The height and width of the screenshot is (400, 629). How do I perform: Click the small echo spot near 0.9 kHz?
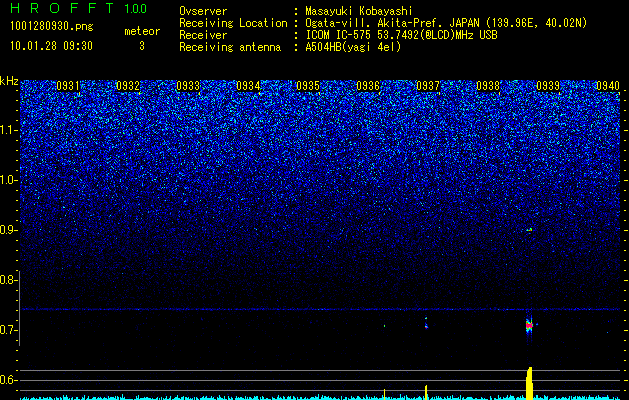(530, 230)
